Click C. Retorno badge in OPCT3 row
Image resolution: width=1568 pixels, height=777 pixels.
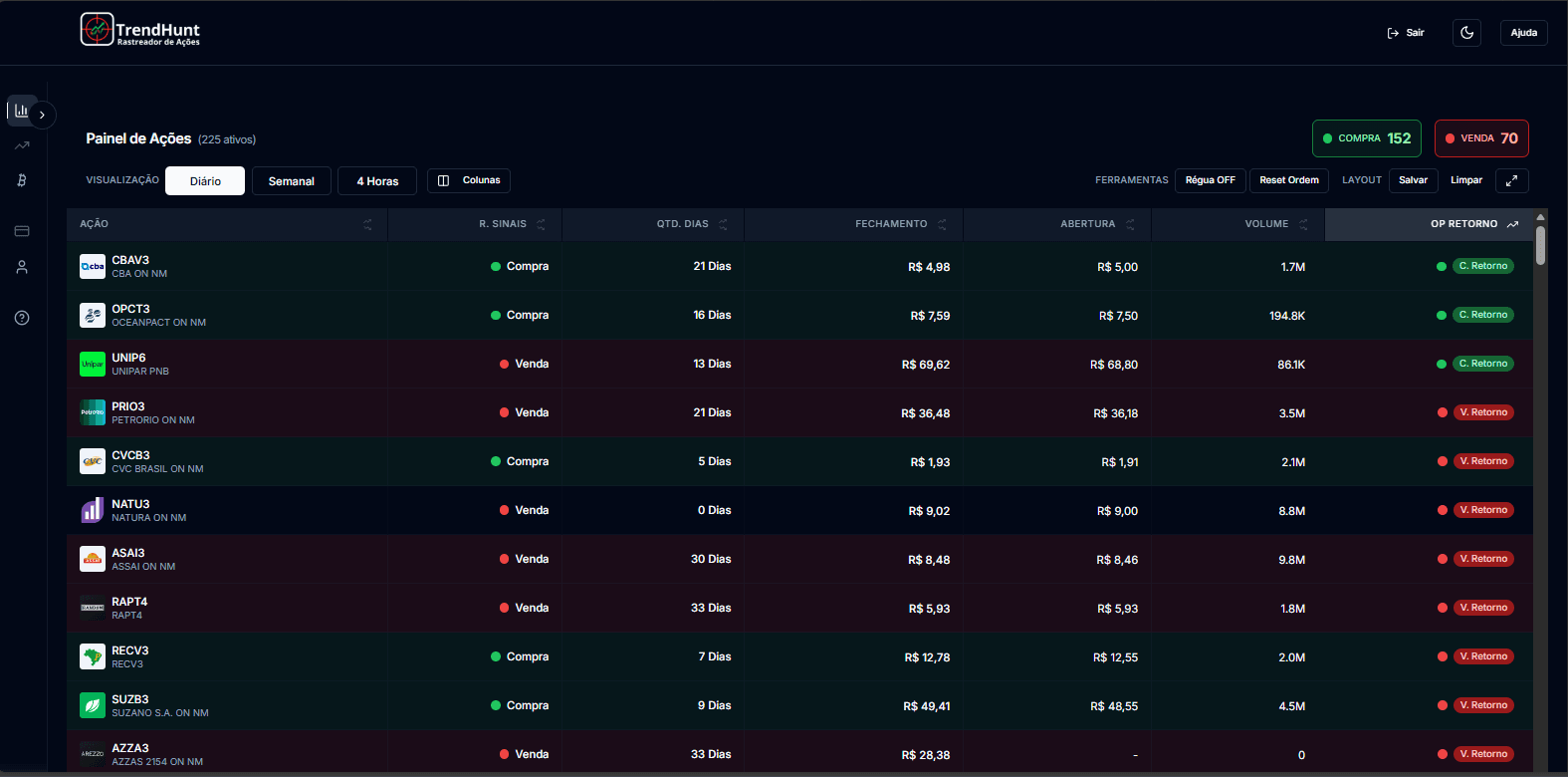click(x=1482, y=315)
